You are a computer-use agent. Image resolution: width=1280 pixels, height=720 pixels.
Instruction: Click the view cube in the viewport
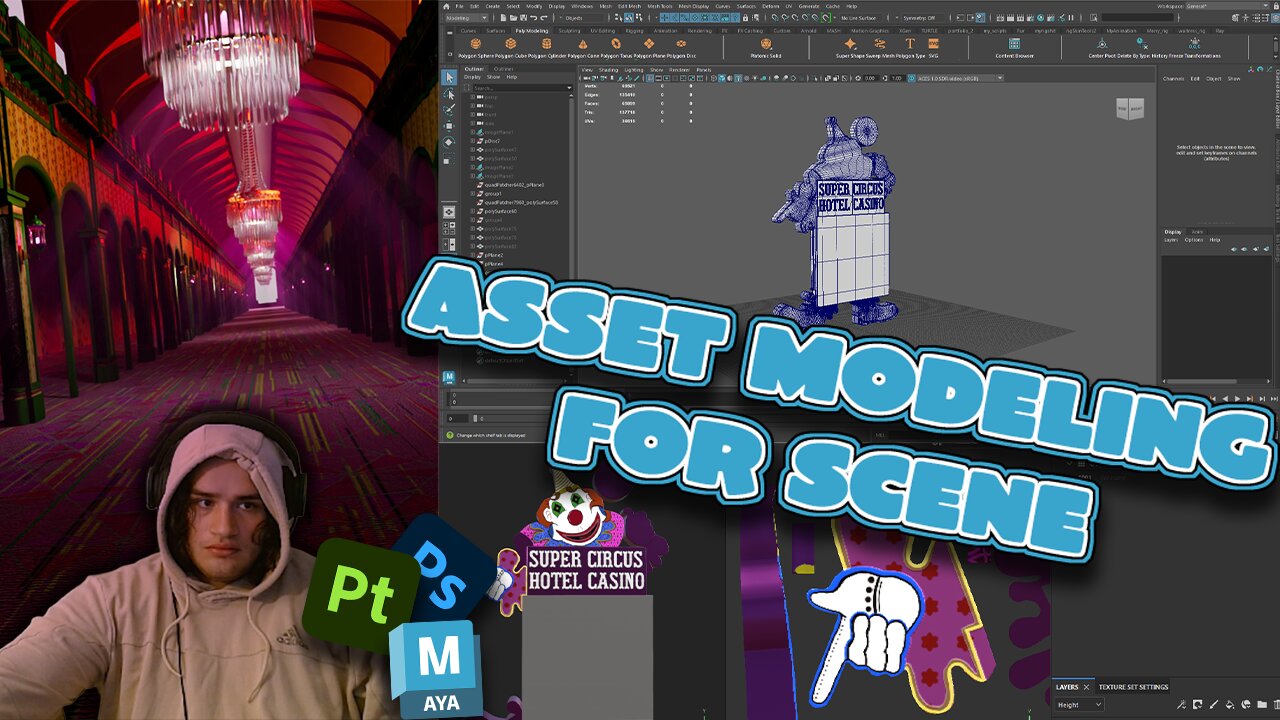(x=1129, y=108)
